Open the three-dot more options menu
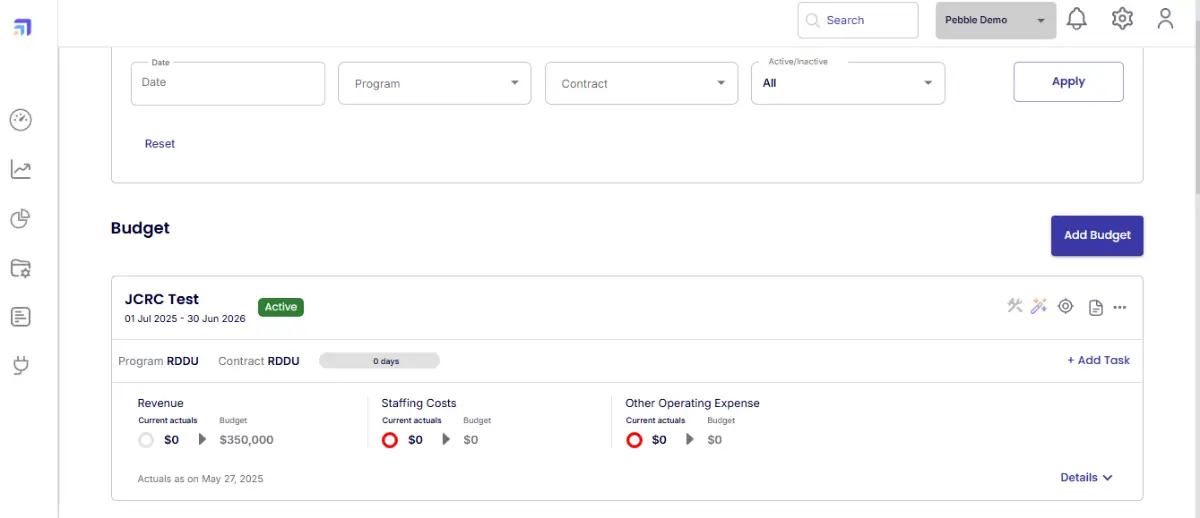The width and height of the screenshot is (1200, 518). pyautogui.click(x=1120, y=307)
